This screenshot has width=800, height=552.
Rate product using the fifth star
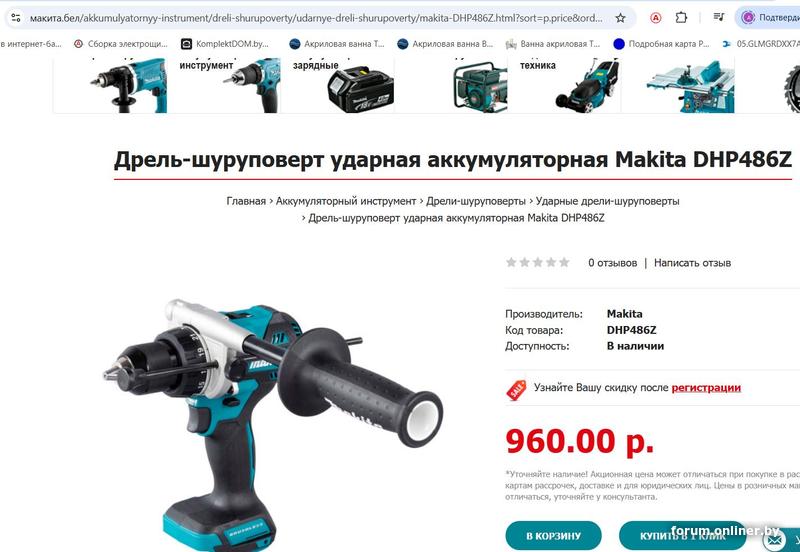pos(564,262)
